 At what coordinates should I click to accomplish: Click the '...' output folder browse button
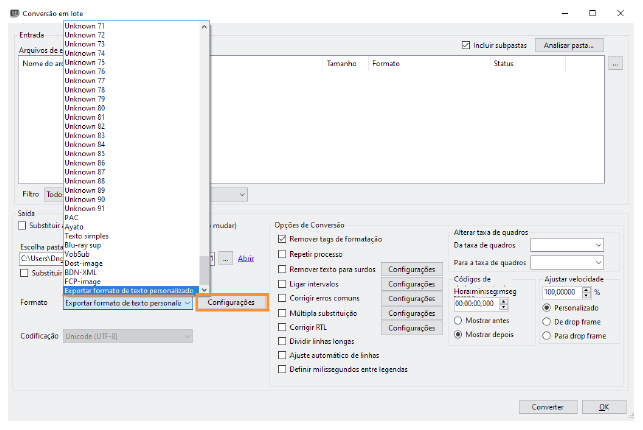(226, 258)
